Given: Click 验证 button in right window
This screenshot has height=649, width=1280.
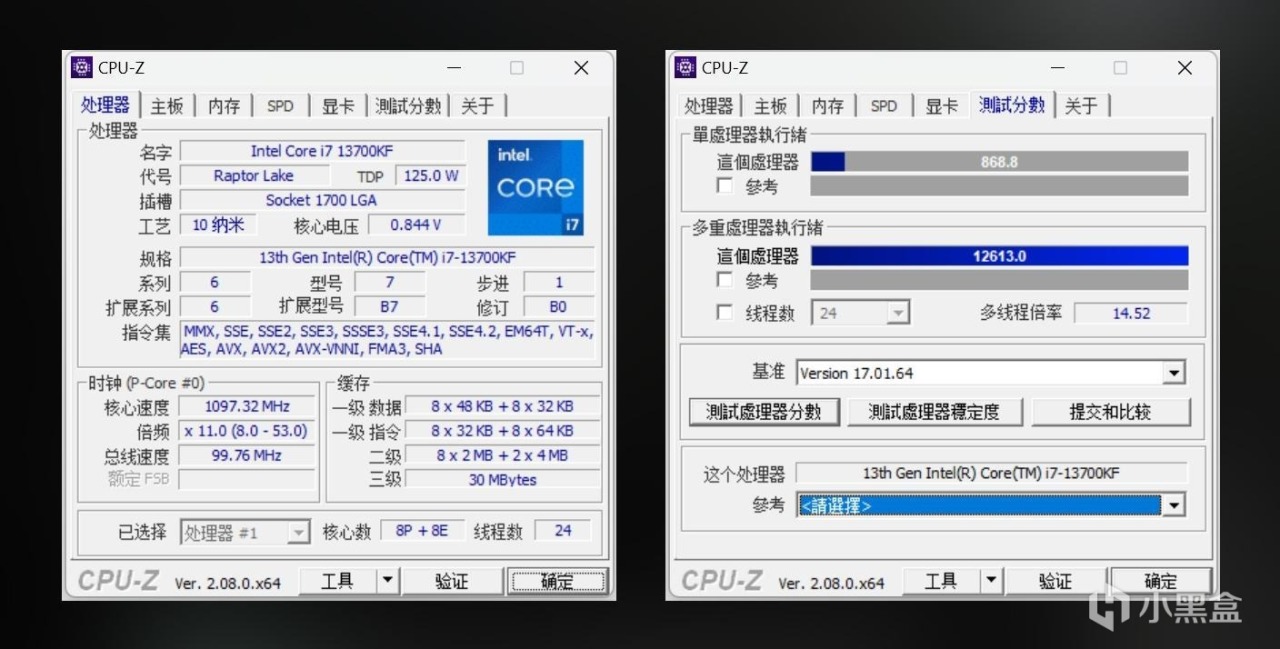Looking at the screenshot, I should (x=1056, y=581).
